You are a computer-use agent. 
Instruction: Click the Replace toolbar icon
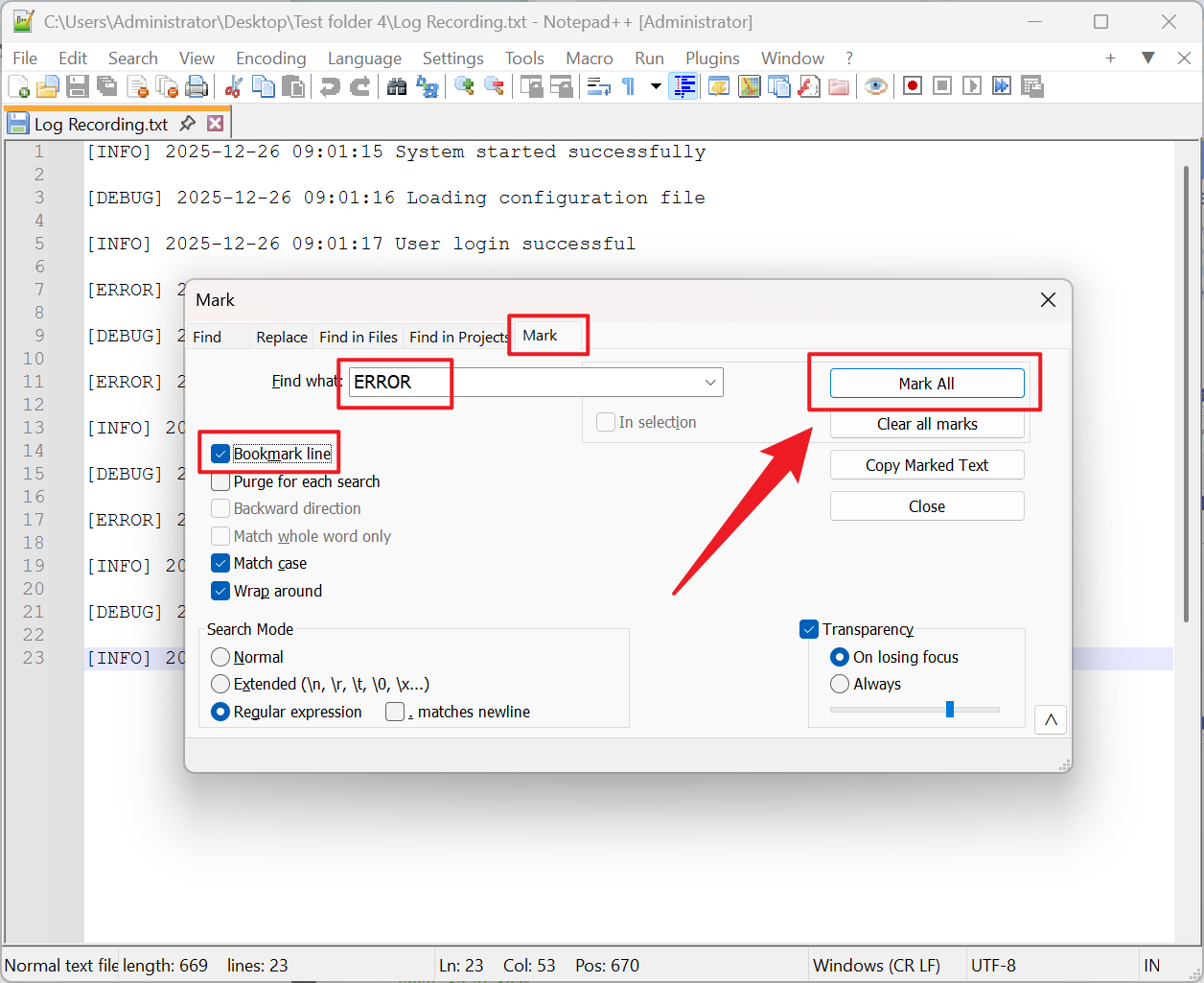[428, 87]
